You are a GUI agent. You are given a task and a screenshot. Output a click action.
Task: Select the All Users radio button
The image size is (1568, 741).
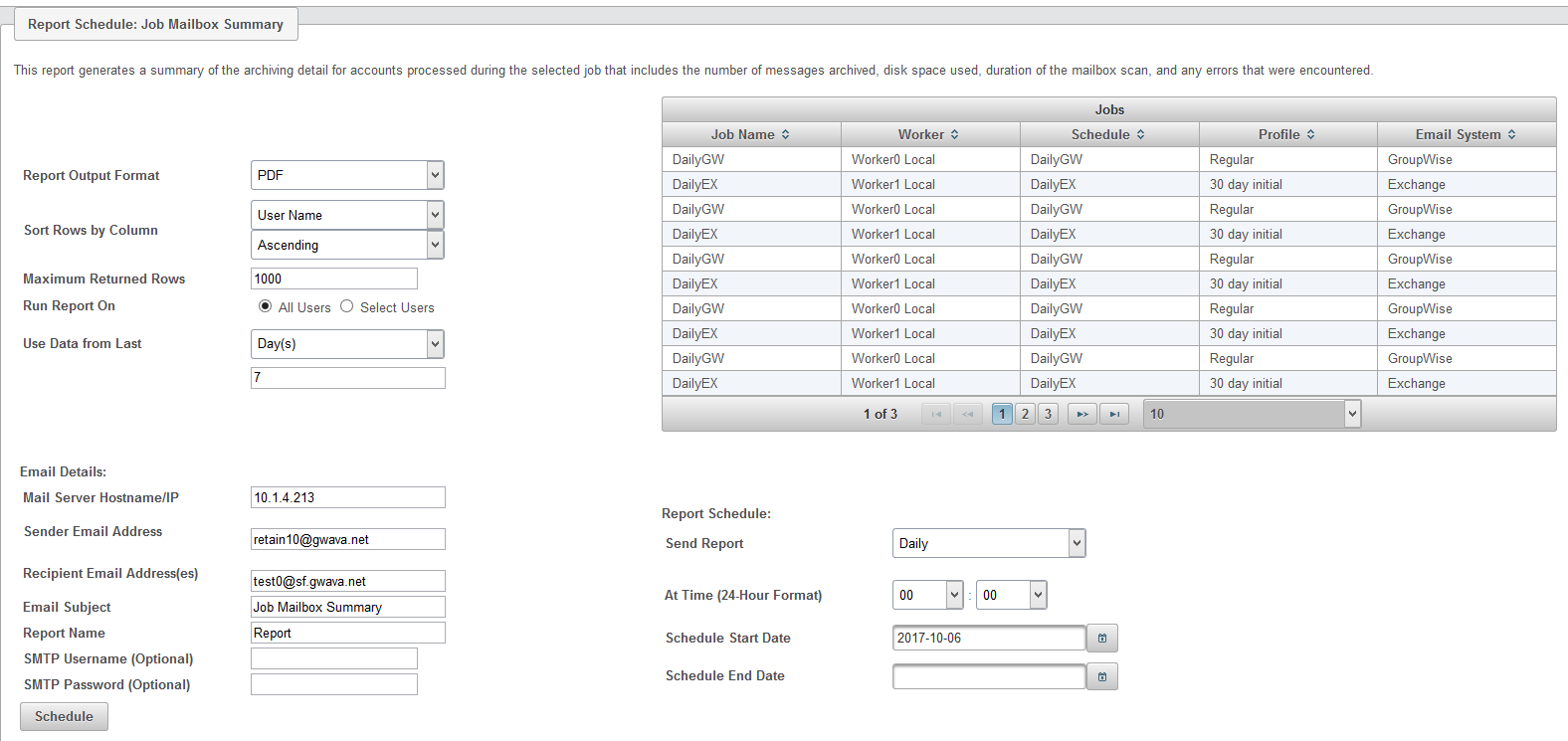(x=265, y=306)
